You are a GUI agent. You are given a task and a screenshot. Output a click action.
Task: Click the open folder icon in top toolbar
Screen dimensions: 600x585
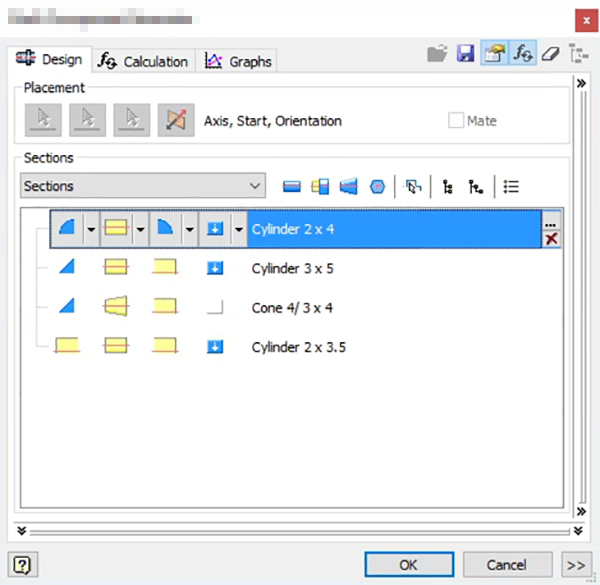[x=437, y=53]
